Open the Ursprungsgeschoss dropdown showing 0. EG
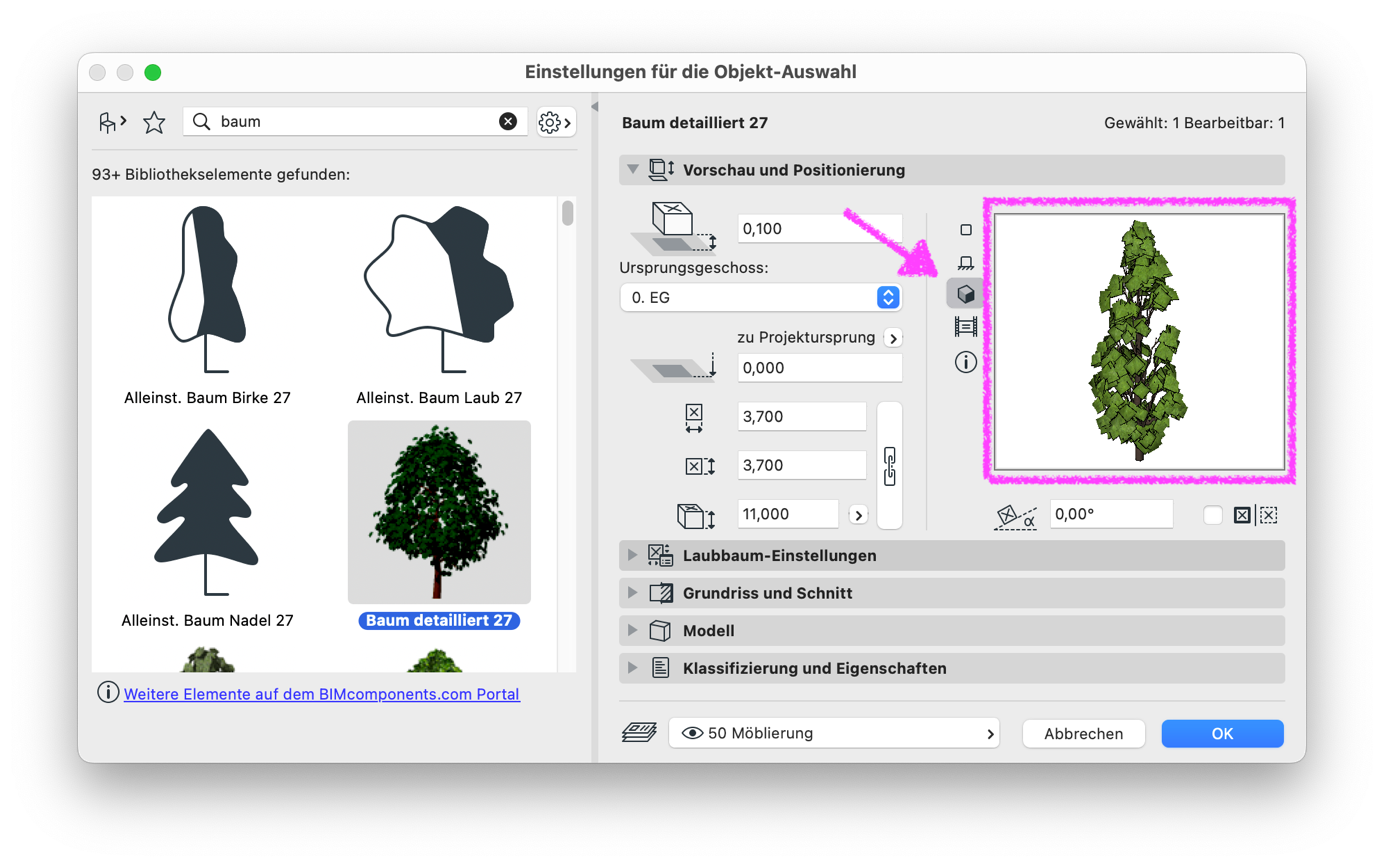This screenshot has height=866, width=1384. click(761, 297)
